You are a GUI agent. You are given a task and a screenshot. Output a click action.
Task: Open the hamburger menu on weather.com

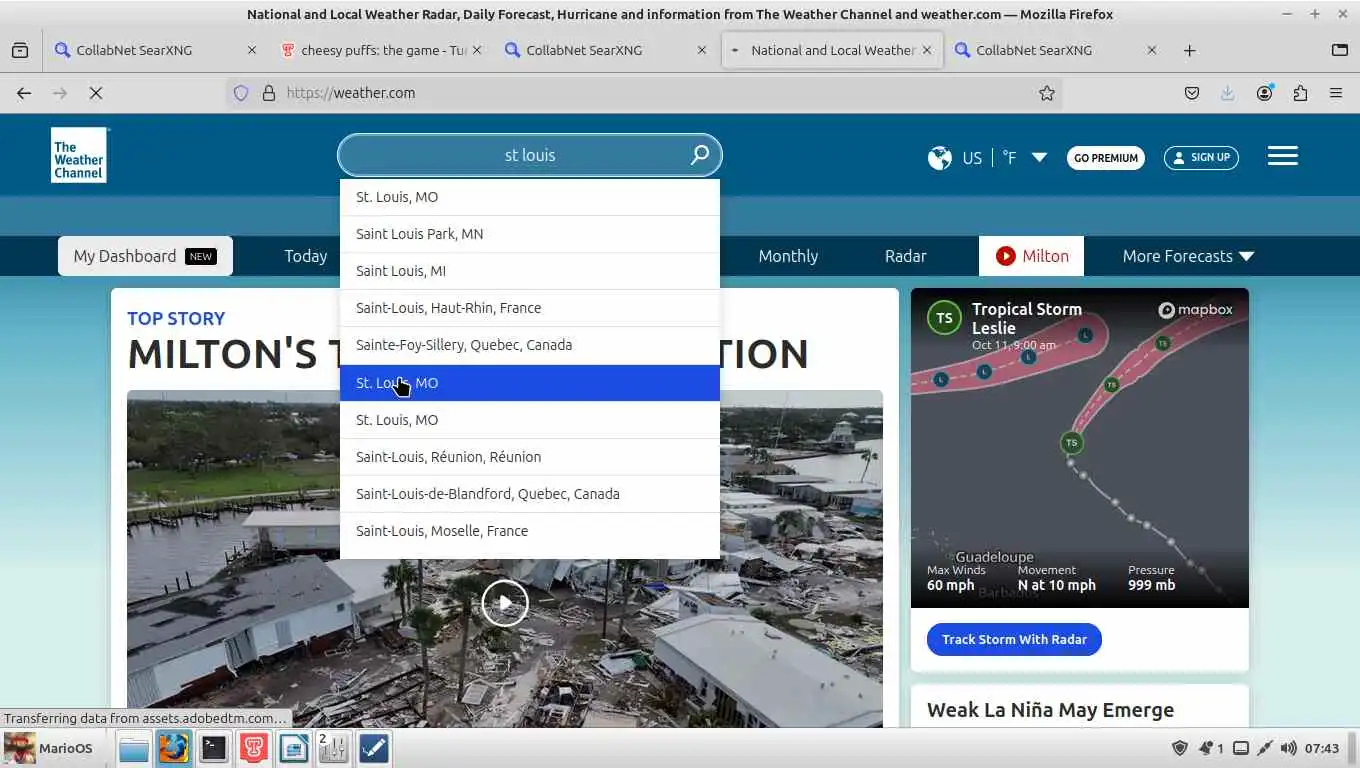click(x=1283, y=156)
